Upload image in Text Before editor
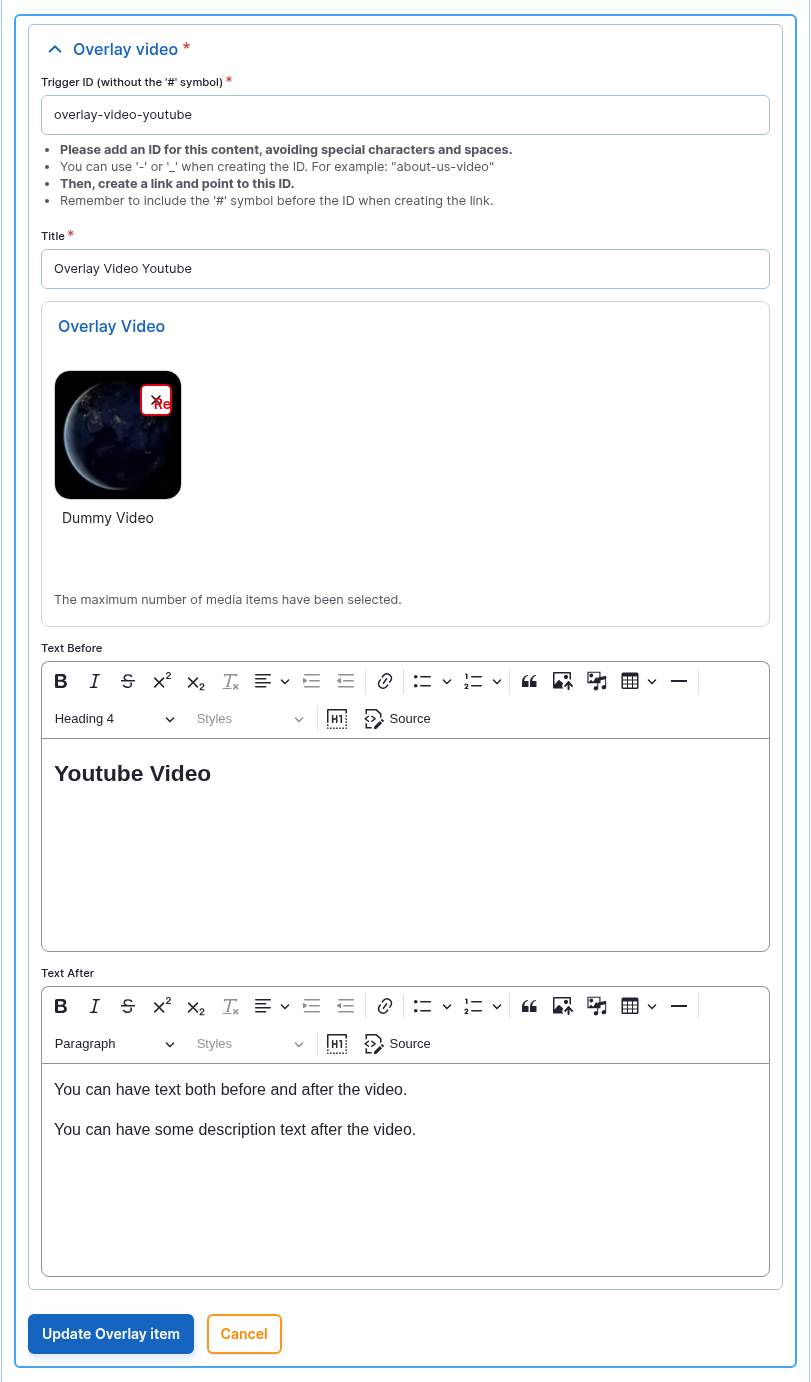 click(x=563, y=681)
